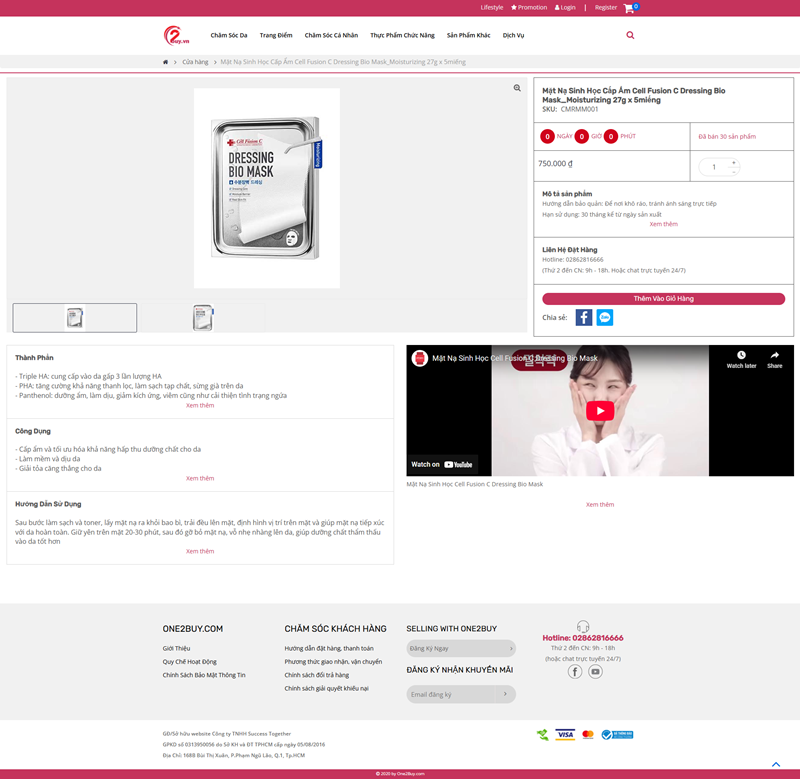The height and width of the screenshot is (779, 800).
Task: Click the search magnifier icon in header
Action: [630, 35]
